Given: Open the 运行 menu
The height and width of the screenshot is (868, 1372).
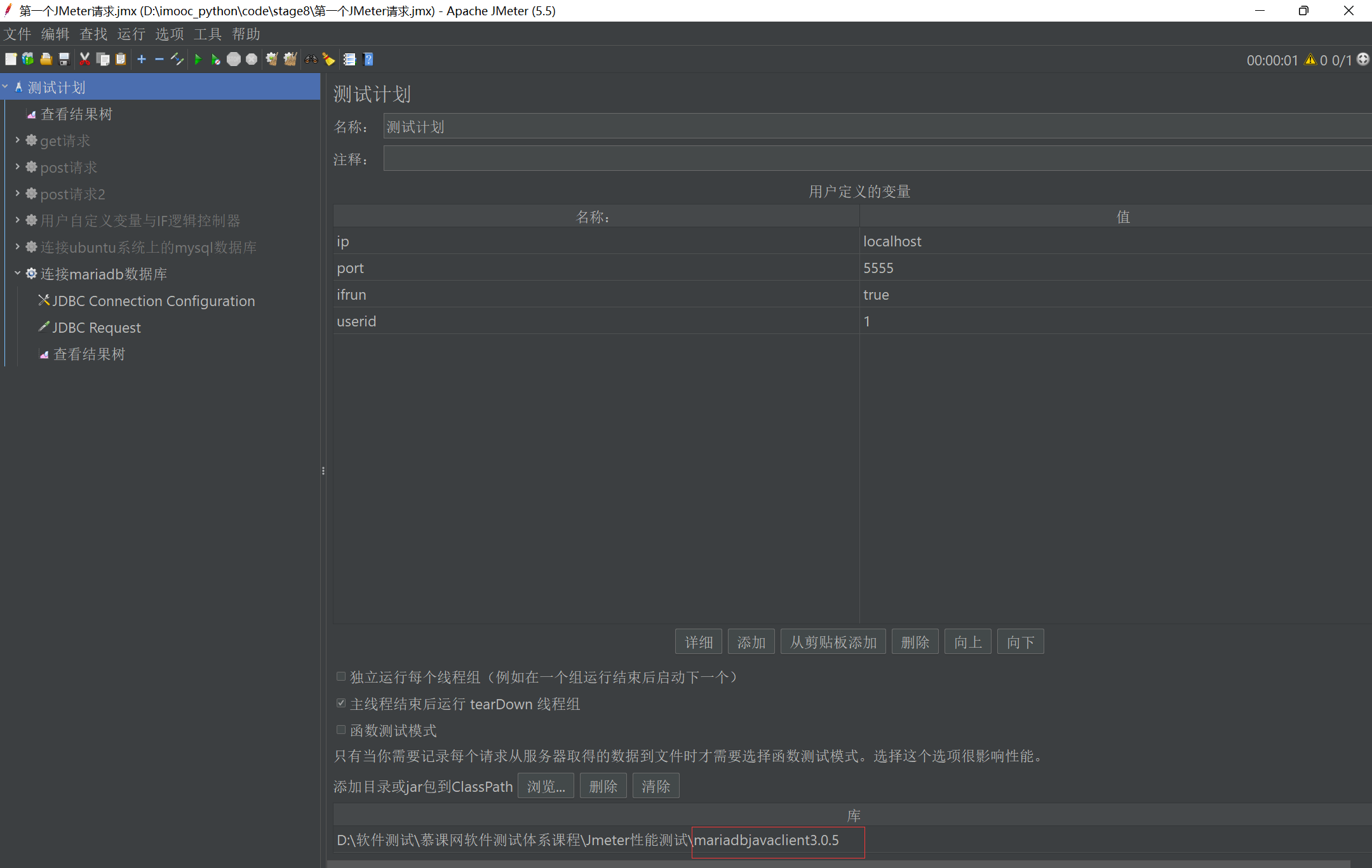Looking at the screenshot, I should (131, 34).
